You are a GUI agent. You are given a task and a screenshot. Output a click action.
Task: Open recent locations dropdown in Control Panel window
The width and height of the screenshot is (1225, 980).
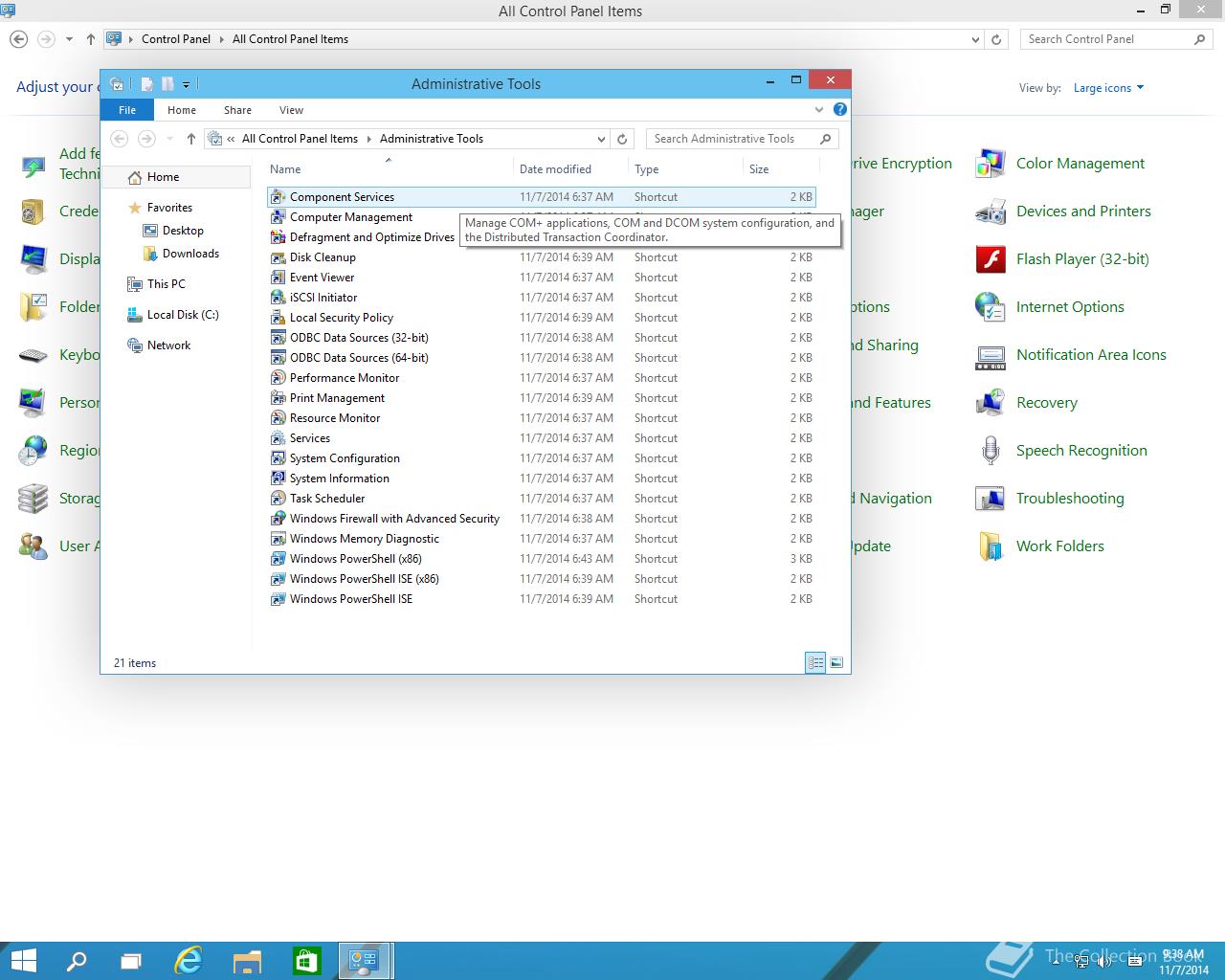point(69,39)
